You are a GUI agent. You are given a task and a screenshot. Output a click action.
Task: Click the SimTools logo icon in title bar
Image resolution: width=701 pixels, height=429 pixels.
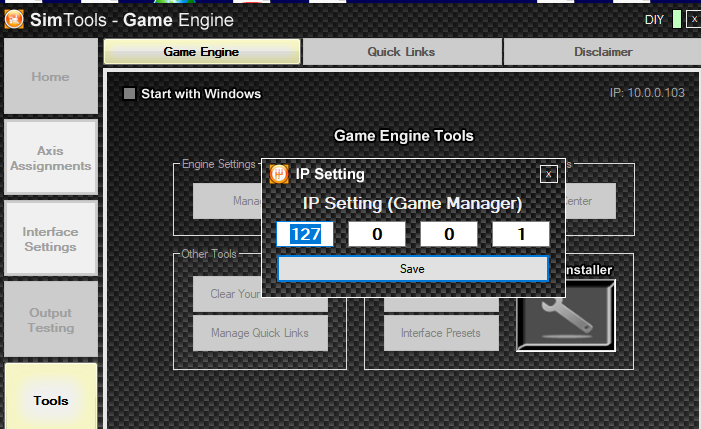click(14, 20)
